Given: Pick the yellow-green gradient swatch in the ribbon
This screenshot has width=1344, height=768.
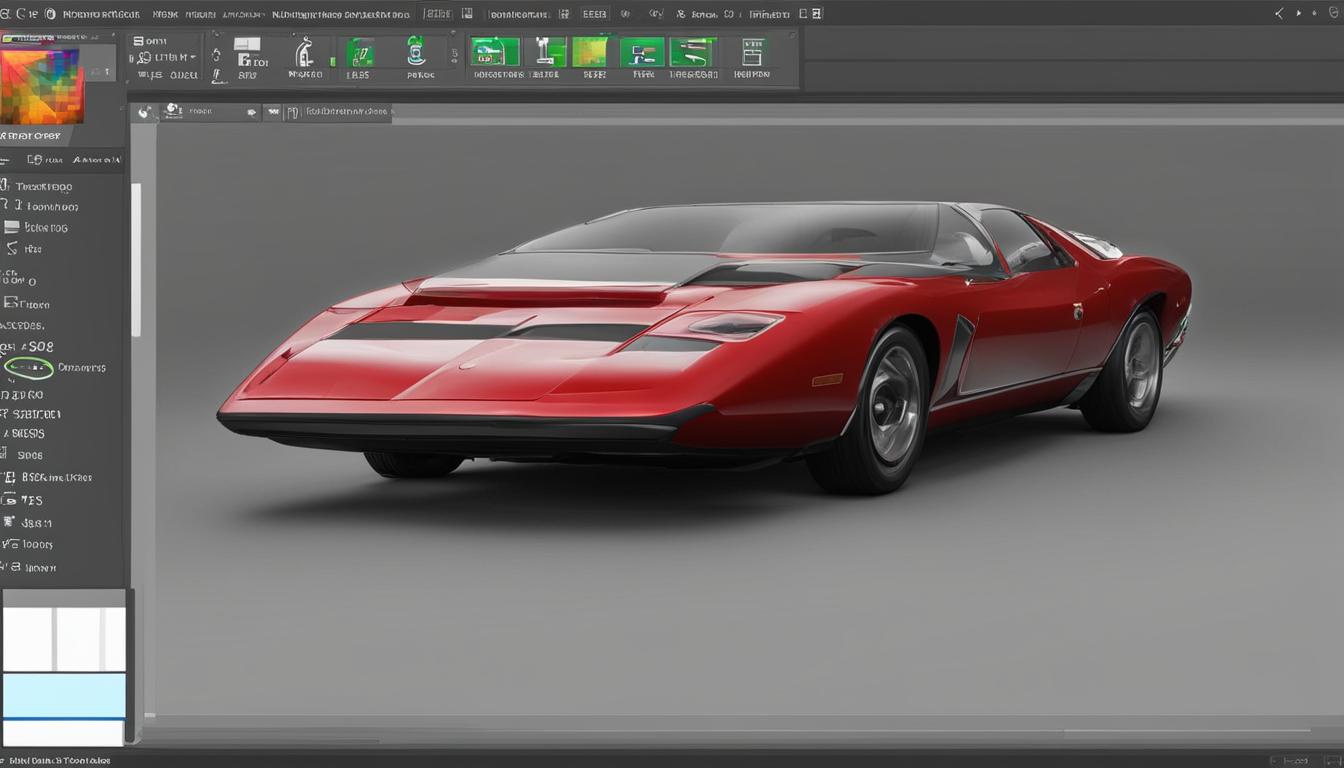Looking at the screenshot, I should [x=589, y=52].
